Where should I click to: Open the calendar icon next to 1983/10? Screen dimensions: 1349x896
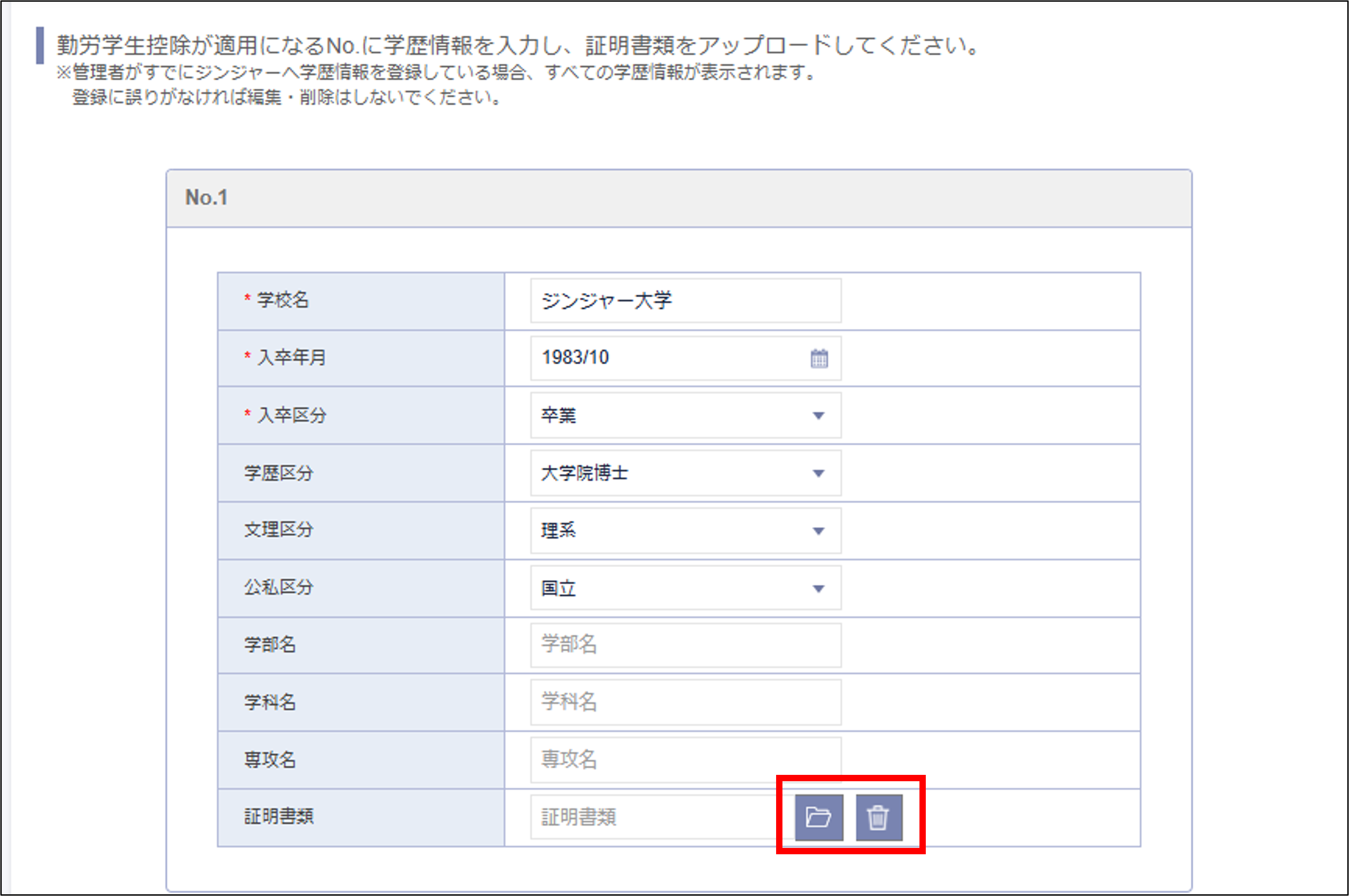pyautogui.click(x=819, y=357)
